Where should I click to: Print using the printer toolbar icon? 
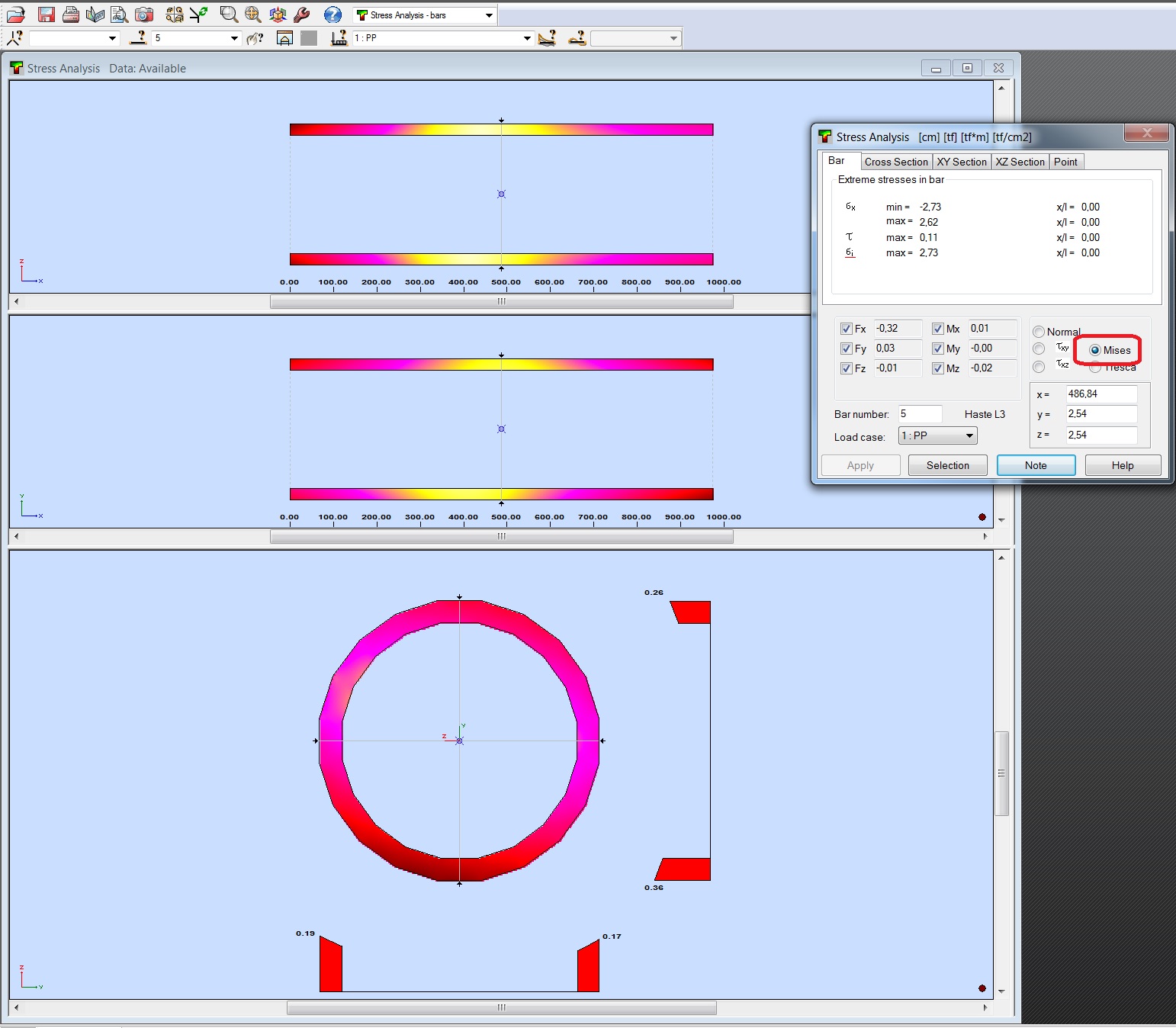[x=70, y=14]
